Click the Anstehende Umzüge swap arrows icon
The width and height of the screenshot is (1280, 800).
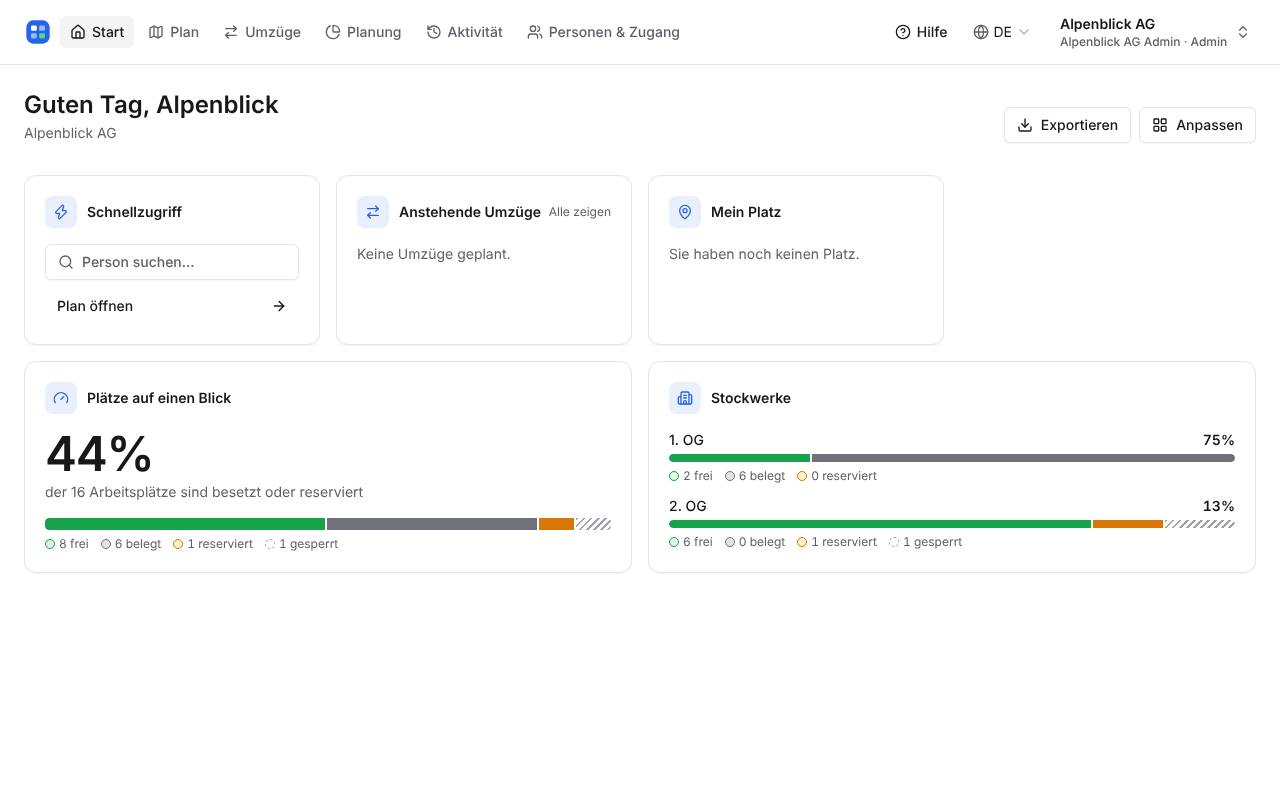[373, 212]
